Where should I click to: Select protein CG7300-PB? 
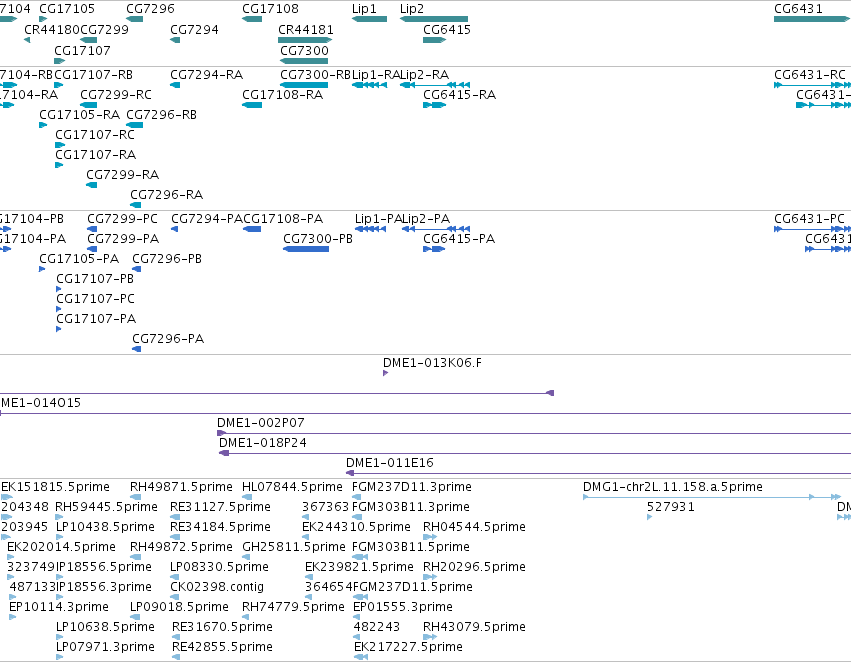tap(318, 239)
